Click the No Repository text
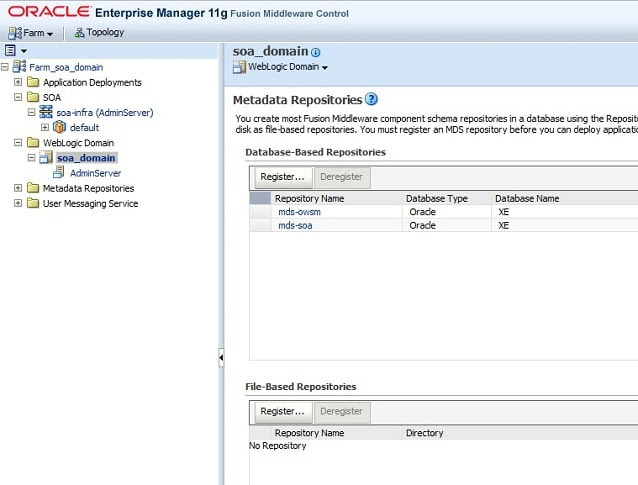This screenshot has height=485, width=638. tap(277, 446)
